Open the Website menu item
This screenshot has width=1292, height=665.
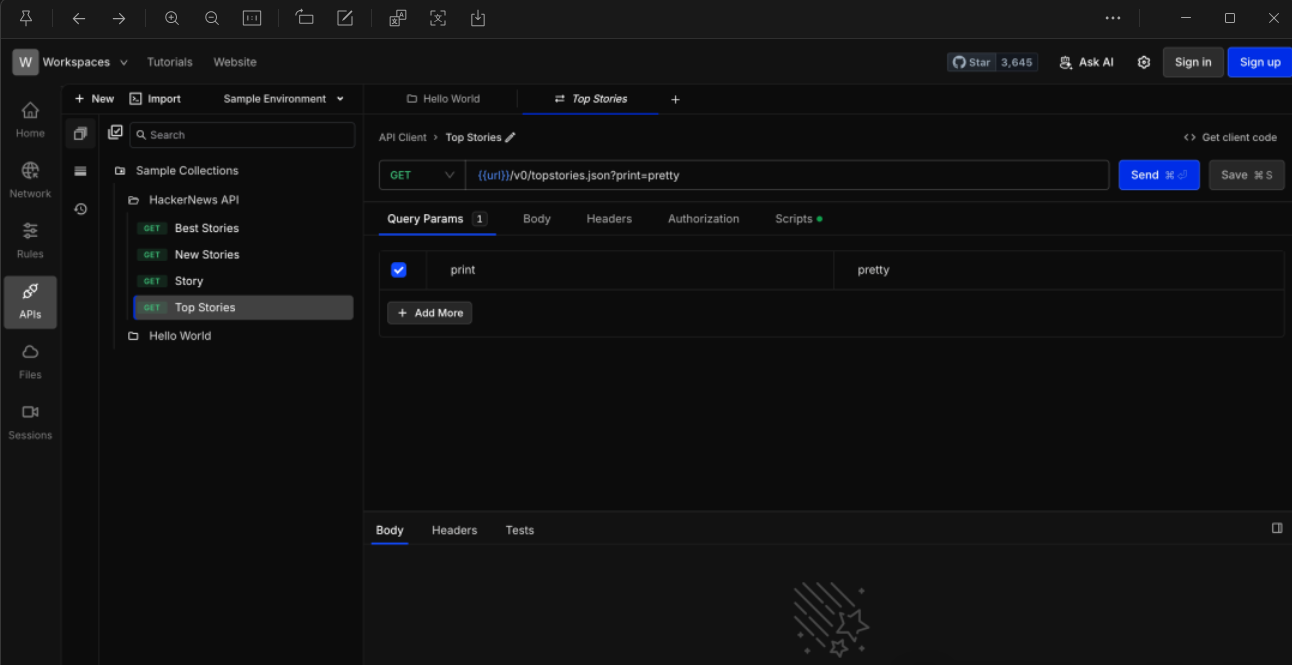(235, 62)
